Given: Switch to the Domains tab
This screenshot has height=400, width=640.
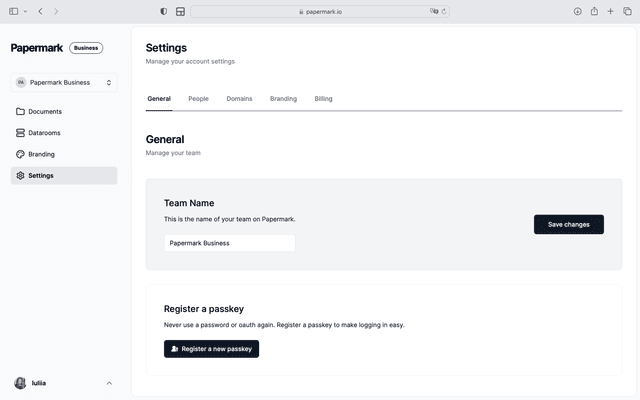Looking at the screenshot, I should [239, 99].
